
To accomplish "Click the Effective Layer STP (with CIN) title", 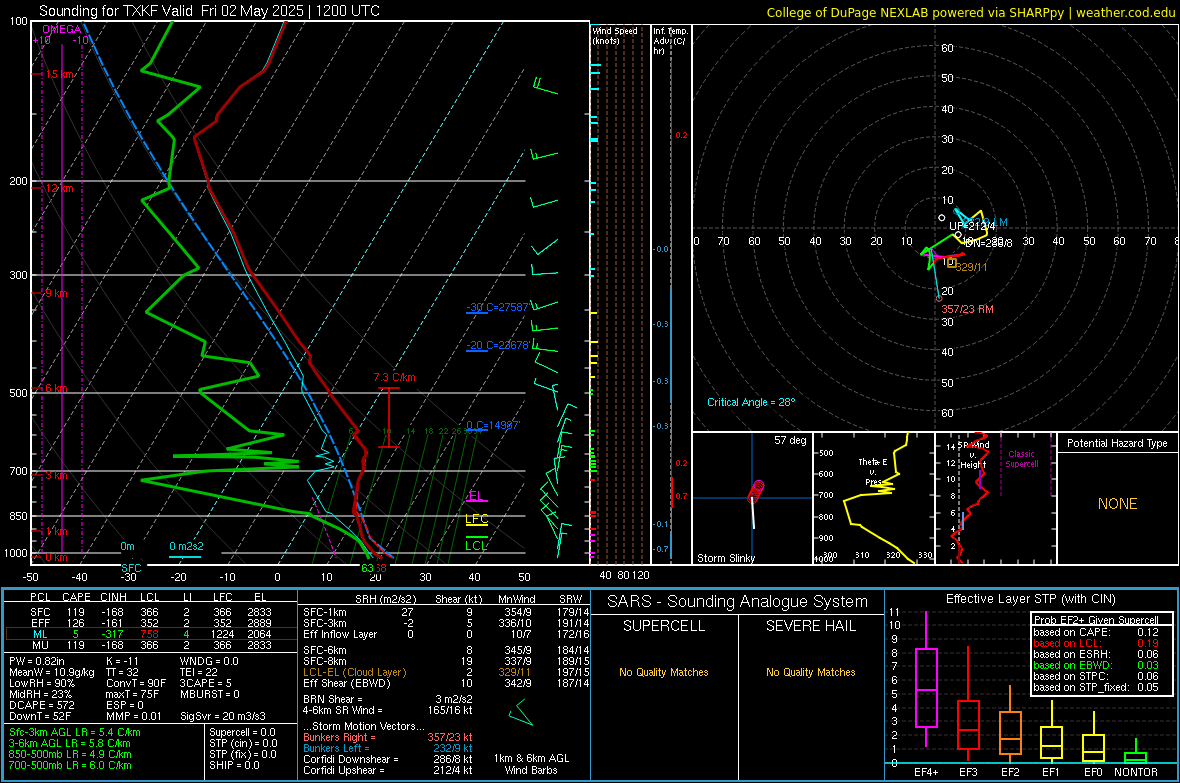I will [x=1030, y=599].
